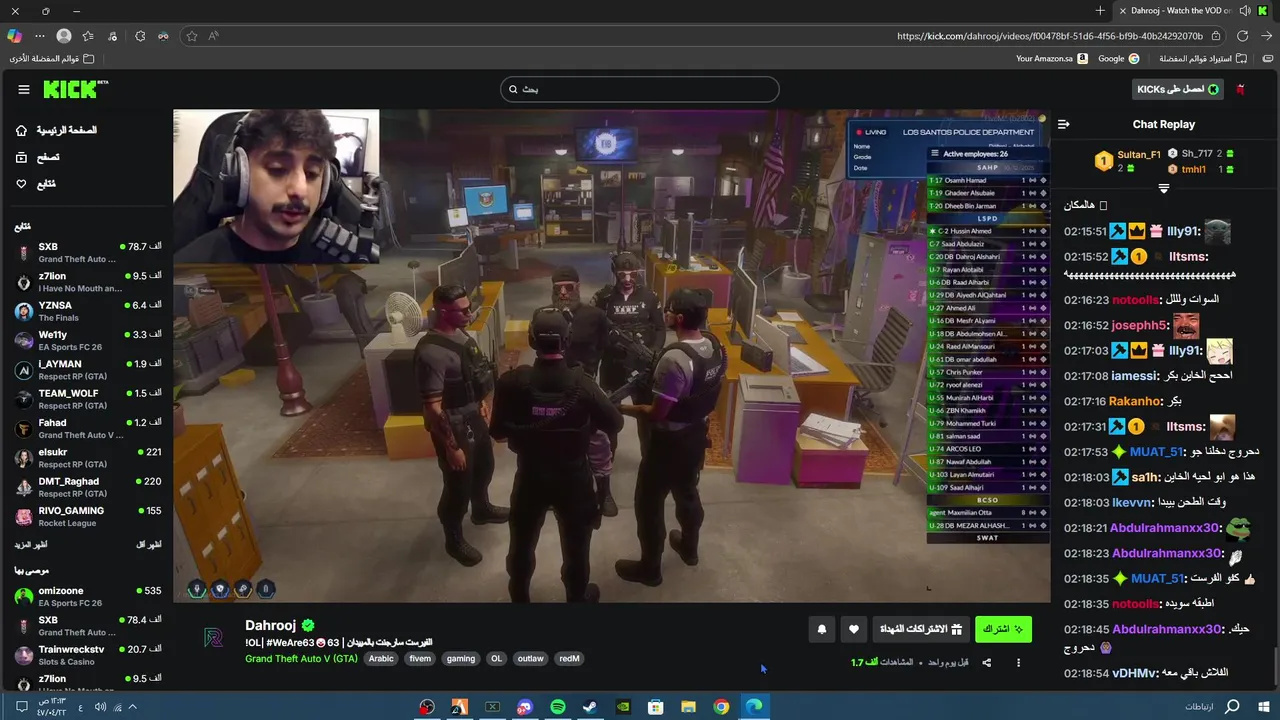Activate the read aloud icon in address bar
This screenshot has height=720, width=1280.
coord(214,36)
